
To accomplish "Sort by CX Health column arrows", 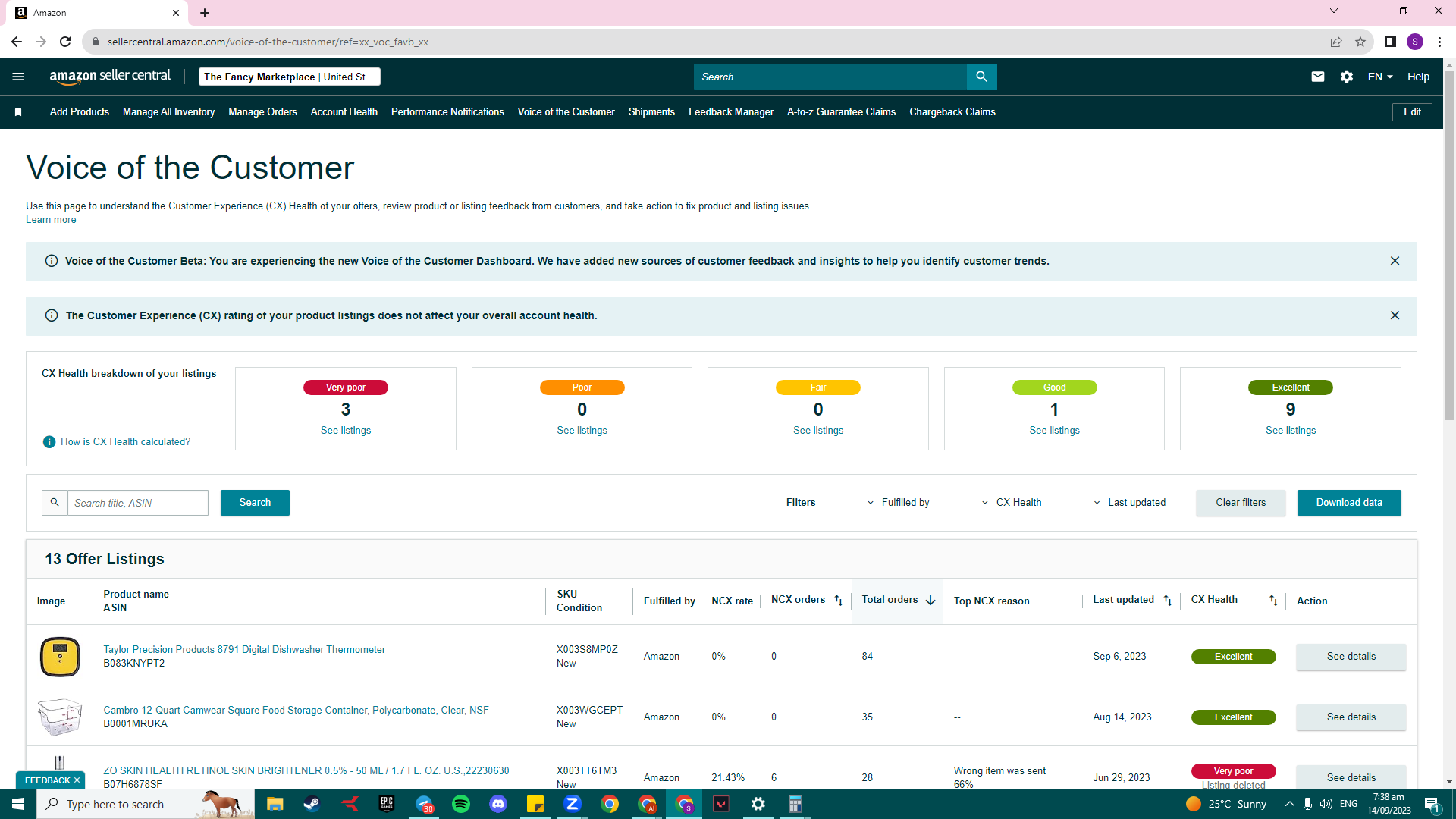I will (x=1273, y=601).
